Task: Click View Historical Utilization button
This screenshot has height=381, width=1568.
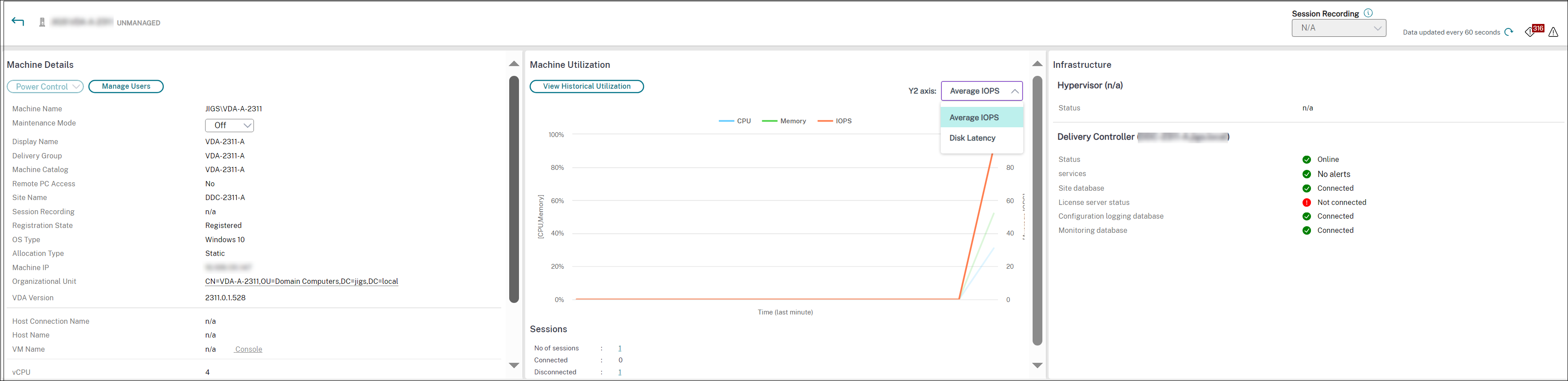Action: click(586, 86)
